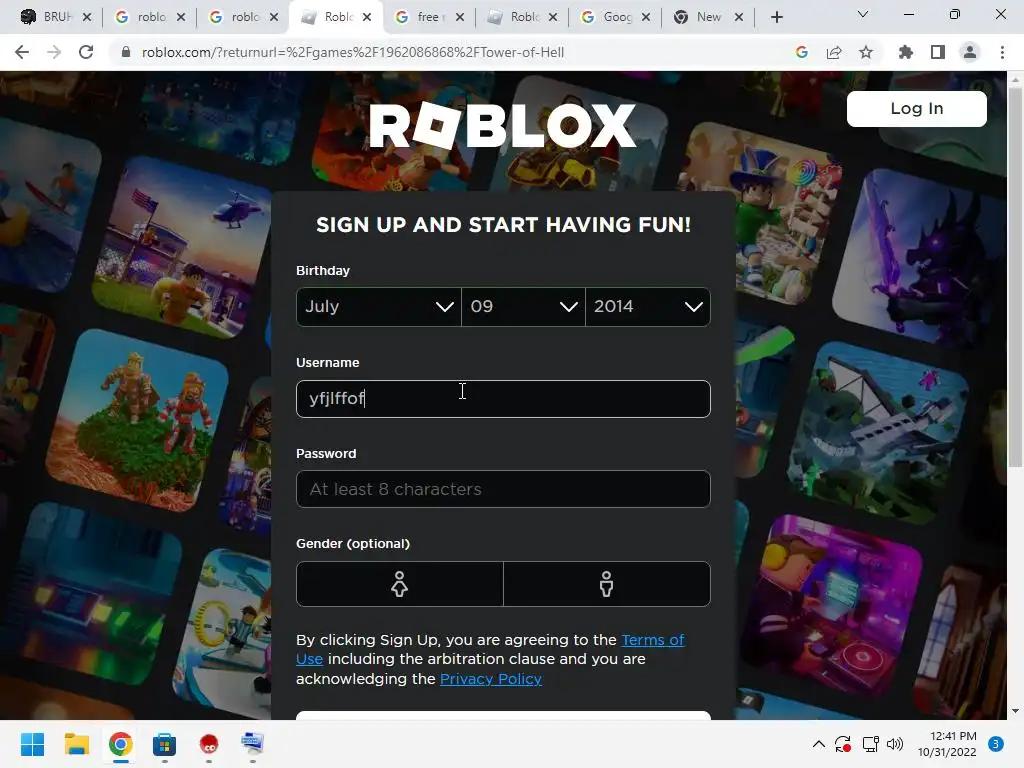Click the scrollbar down arrow

1016,711
